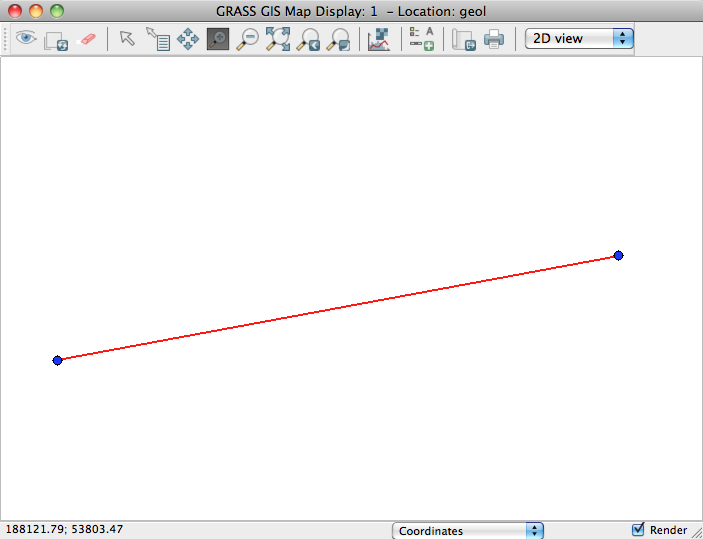Image resolution: width=703 pixels, height=539 pixels.
Task: Select the Pan tool
Action: pos(187,40)
